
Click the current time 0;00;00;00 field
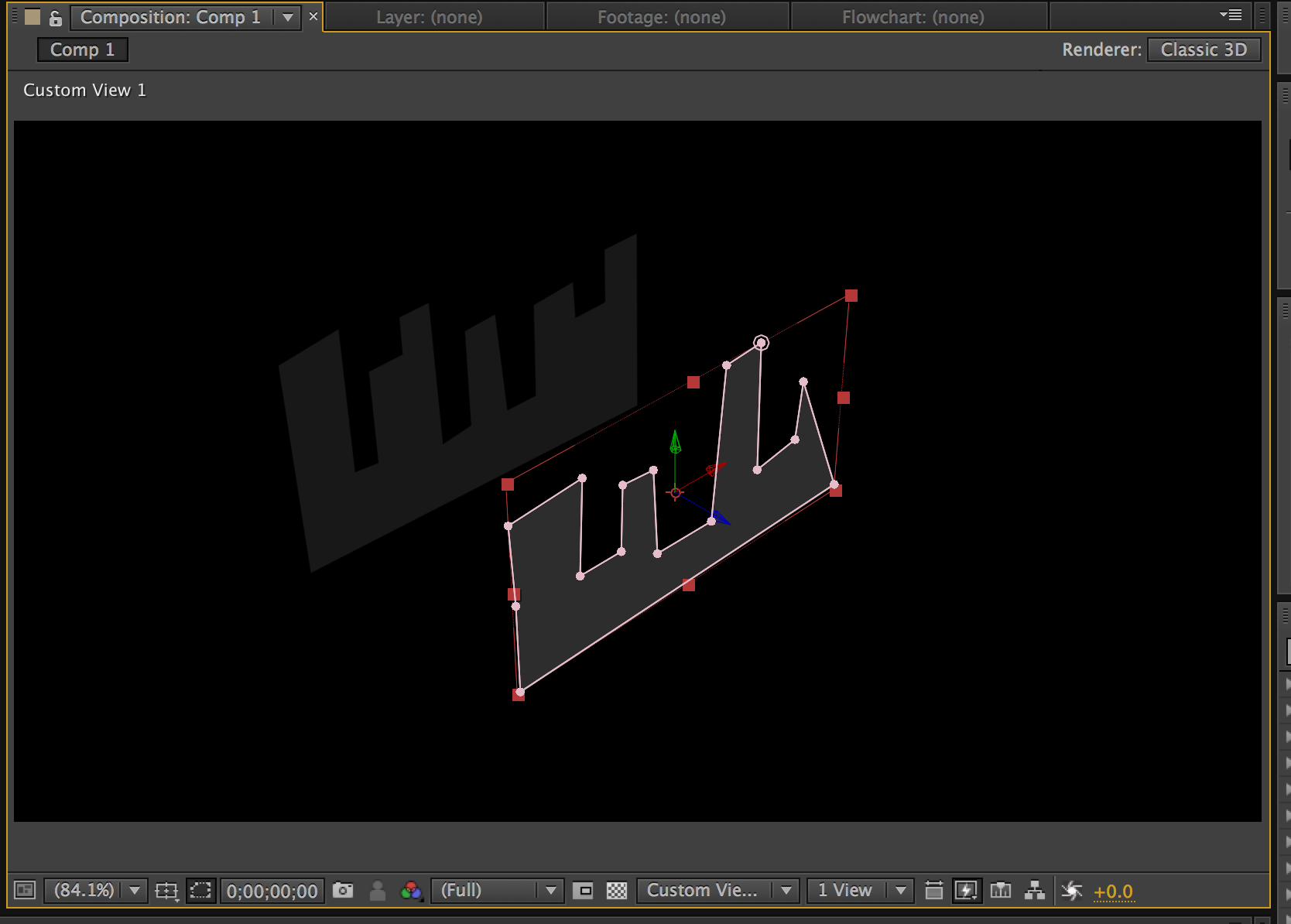click(x=272, y=891)
